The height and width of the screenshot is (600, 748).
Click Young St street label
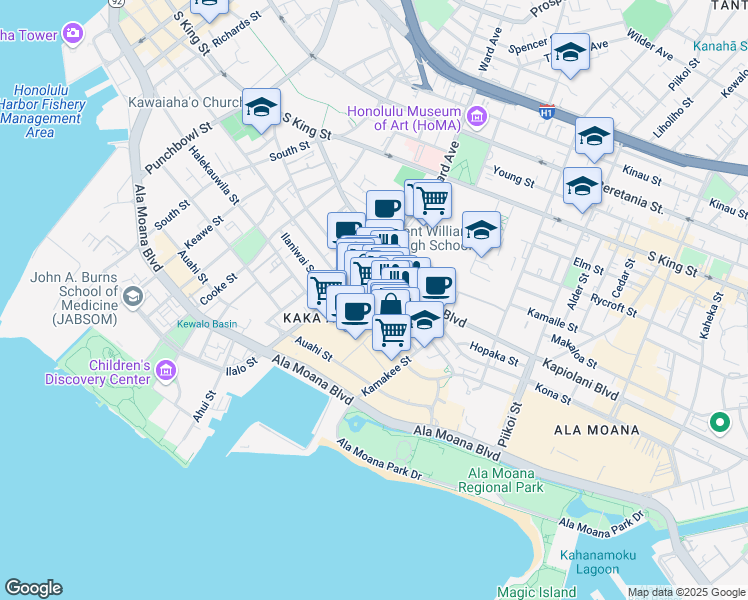tap(514, 176)
